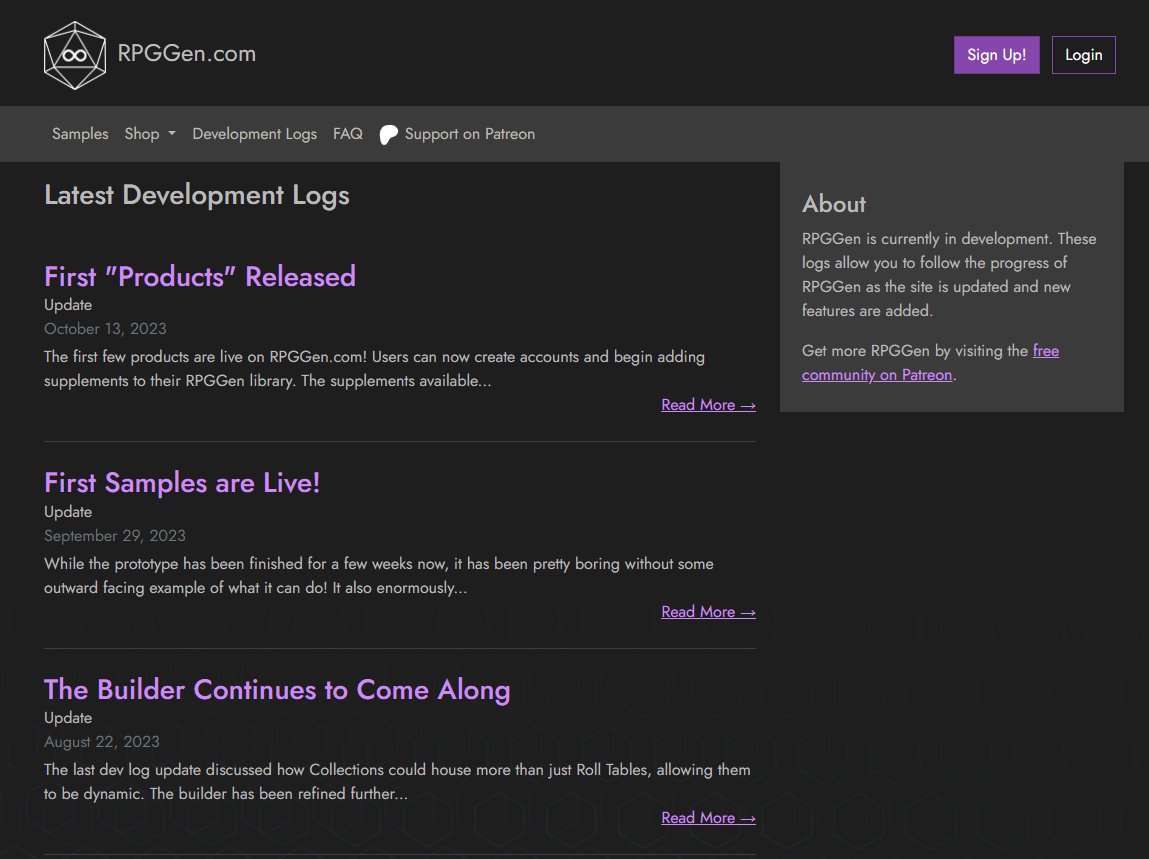
Task: Click the "While the prototype has been finished" excerpt
Action: (379, 575)
